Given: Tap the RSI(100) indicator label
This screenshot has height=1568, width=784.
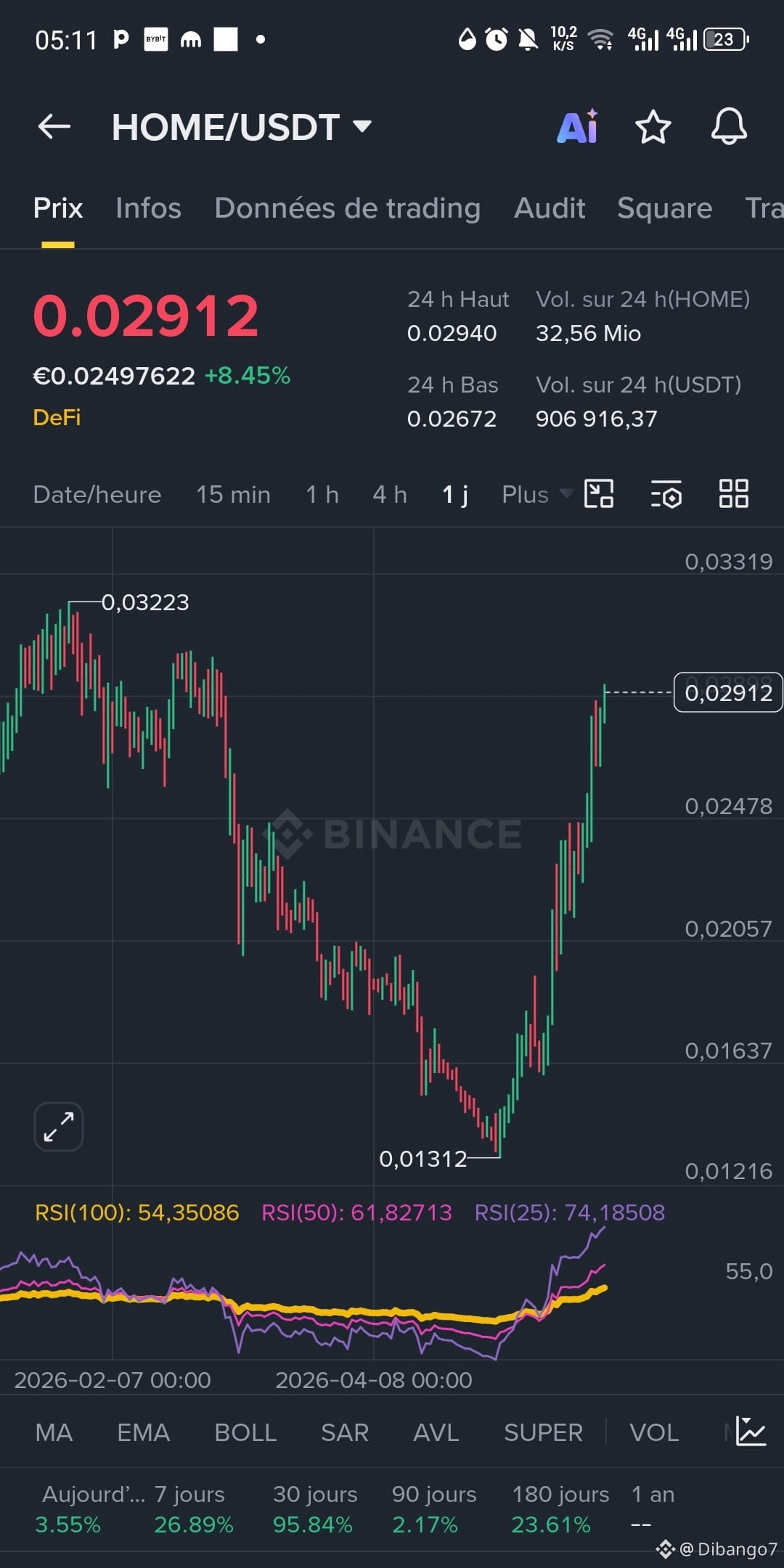Looking at the screenshot, I should 137,1212.
